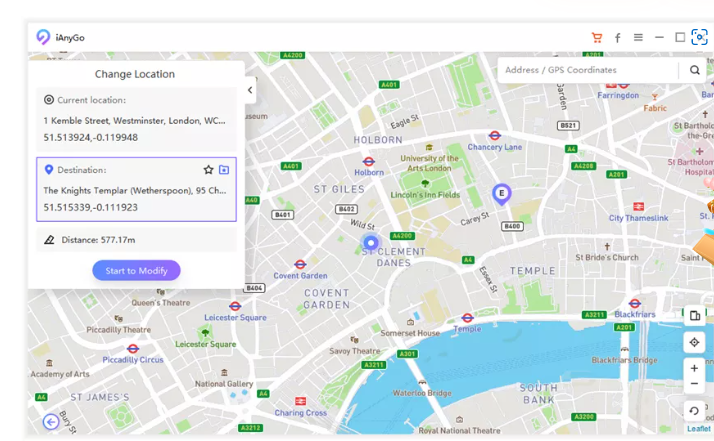This screenshot has width=714, height=441.
Task: Click Lincoln's Inn Fields label
Action: point(425,195)
